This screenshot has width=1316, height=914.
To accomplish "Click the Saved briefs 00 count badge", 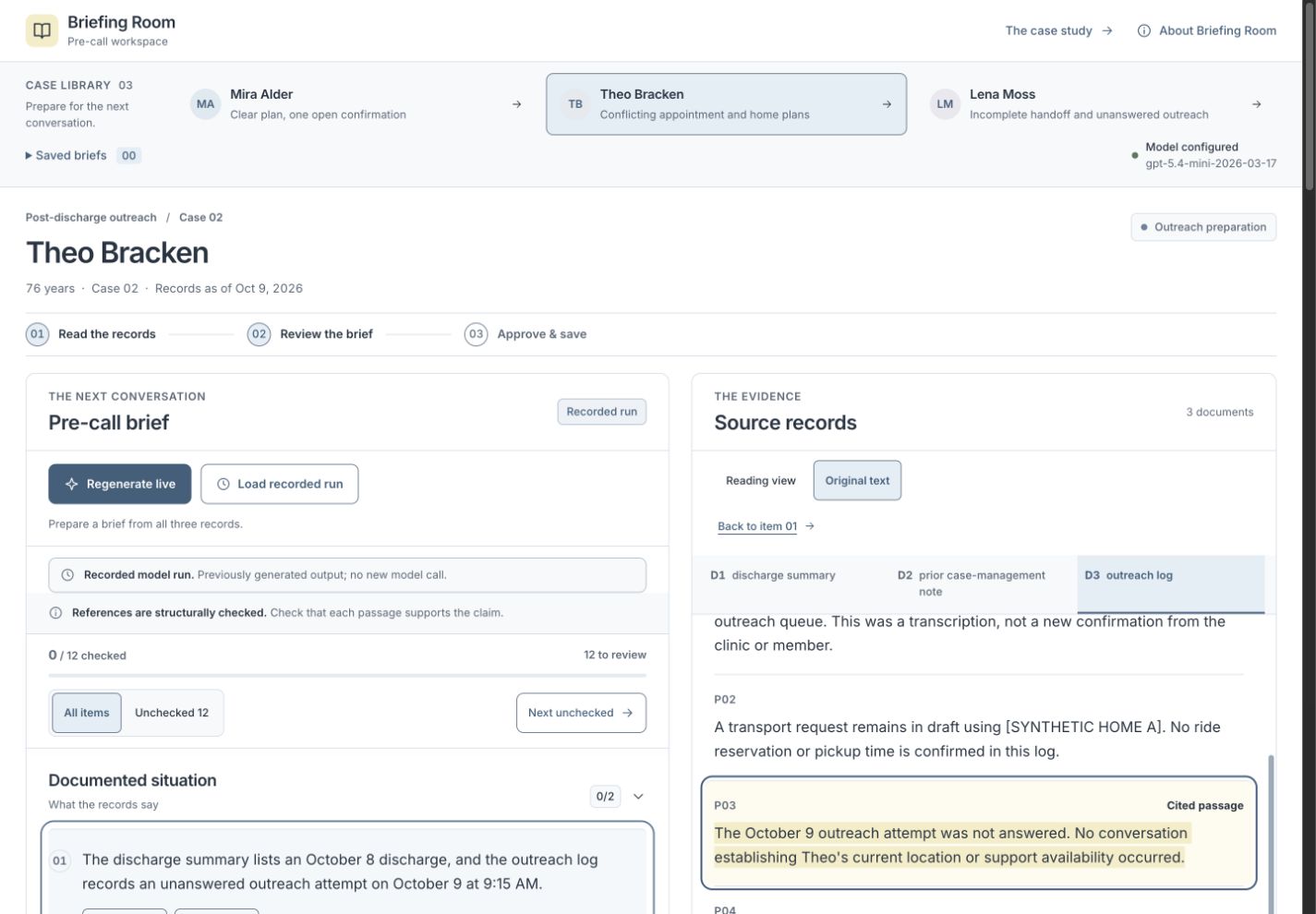I will [129, 155].
